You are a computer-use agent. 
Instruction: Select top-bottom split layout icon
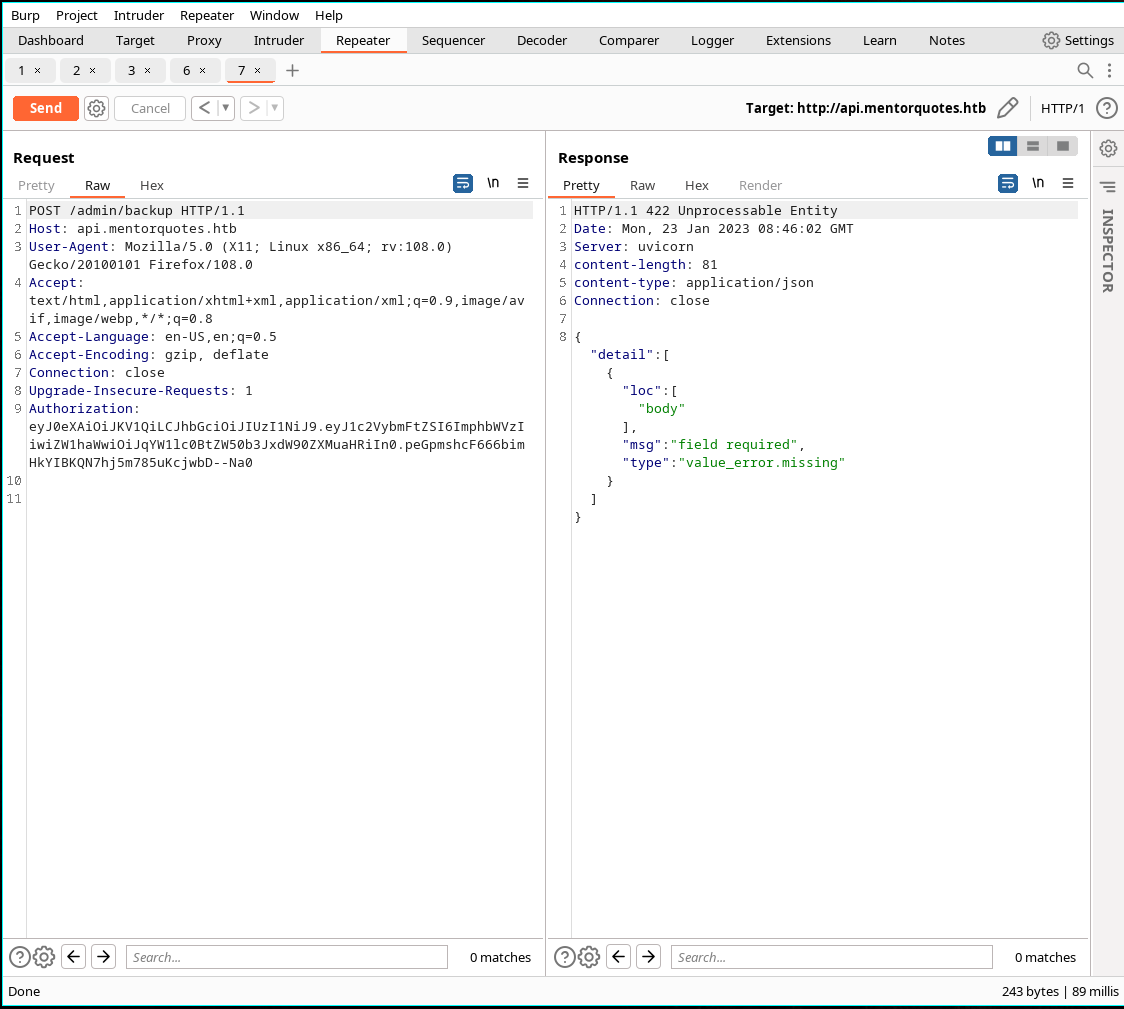tap(1033, 146)
